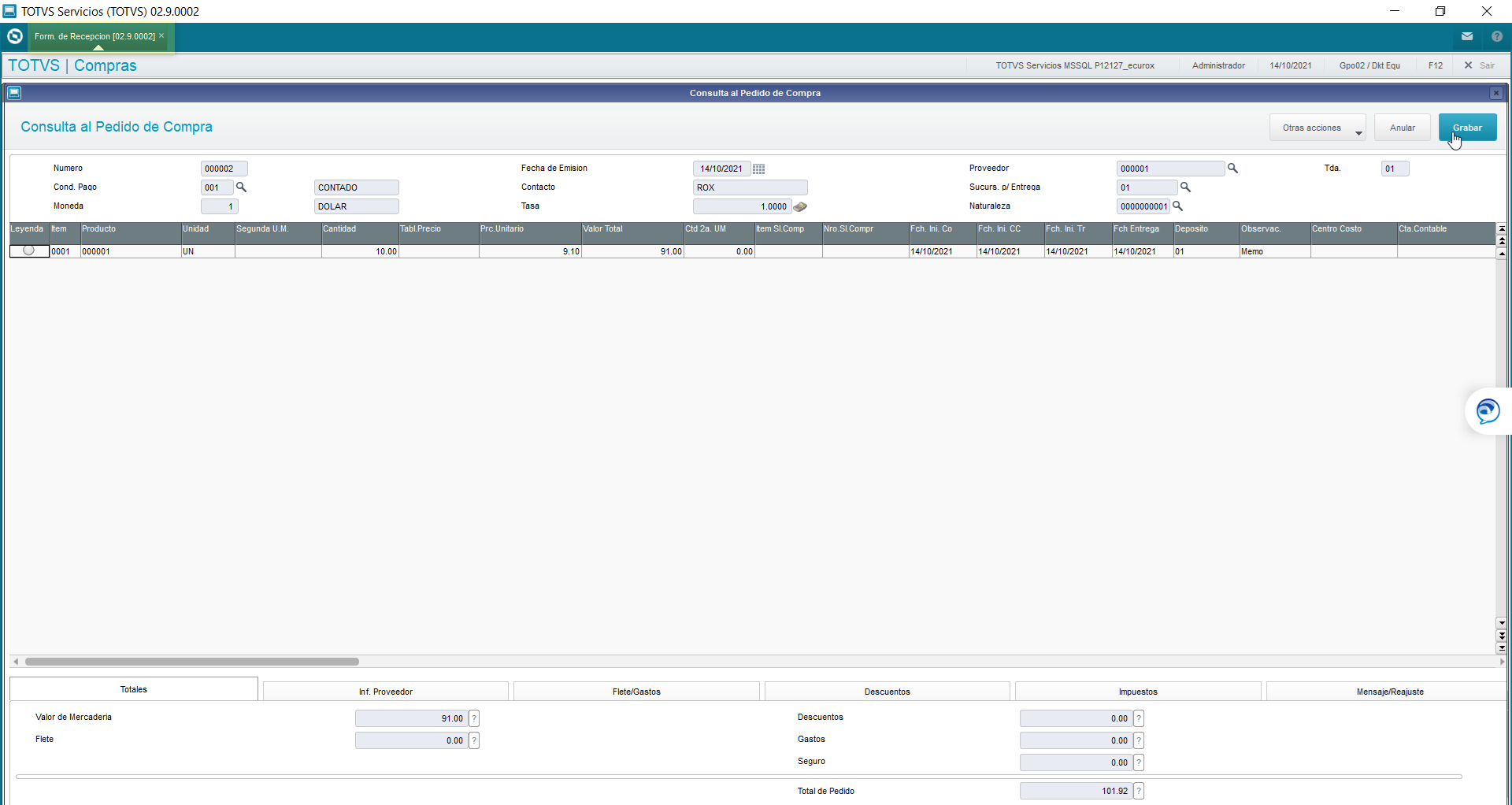
Task: Click help icon beside Seguro value
Action: [1139, 762]
